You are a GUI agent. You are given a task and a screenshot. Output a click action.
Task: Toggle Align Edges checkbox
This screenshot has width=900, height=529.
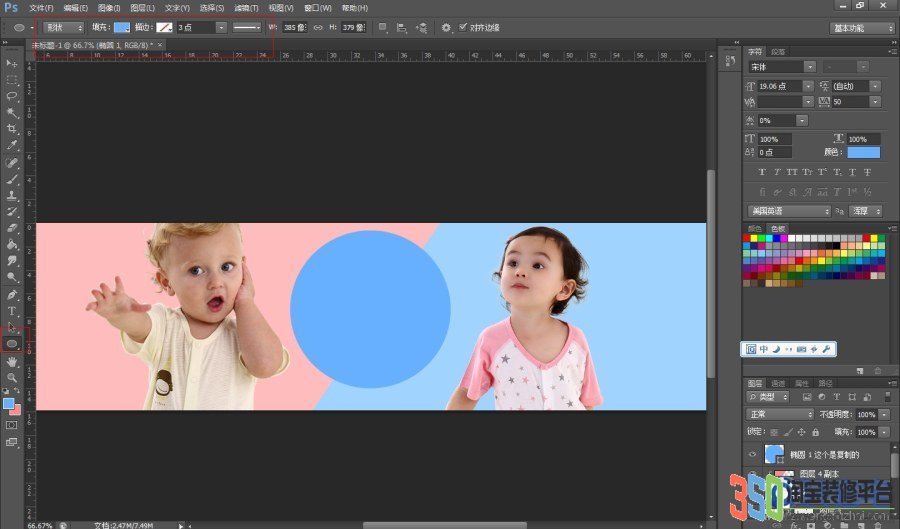(463, 27)
